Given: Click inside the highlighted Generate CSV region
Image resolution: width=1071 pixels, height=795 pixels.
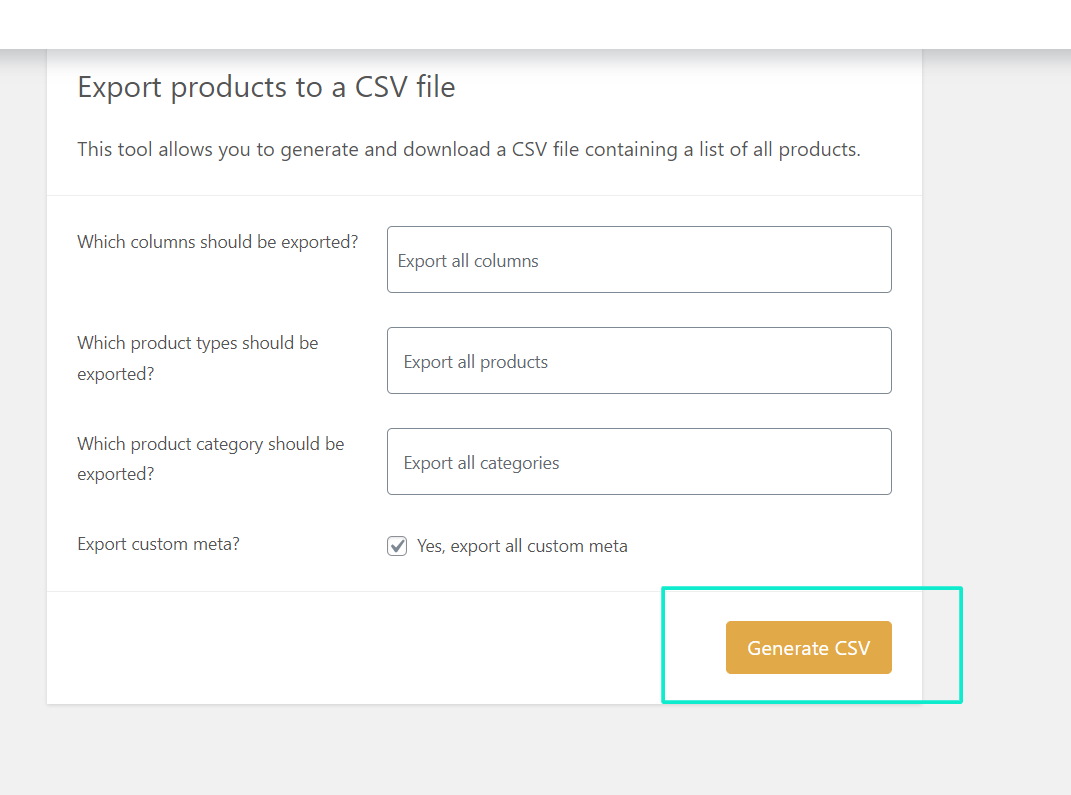Looking at the screenshot, I should (x=808, y=647).
